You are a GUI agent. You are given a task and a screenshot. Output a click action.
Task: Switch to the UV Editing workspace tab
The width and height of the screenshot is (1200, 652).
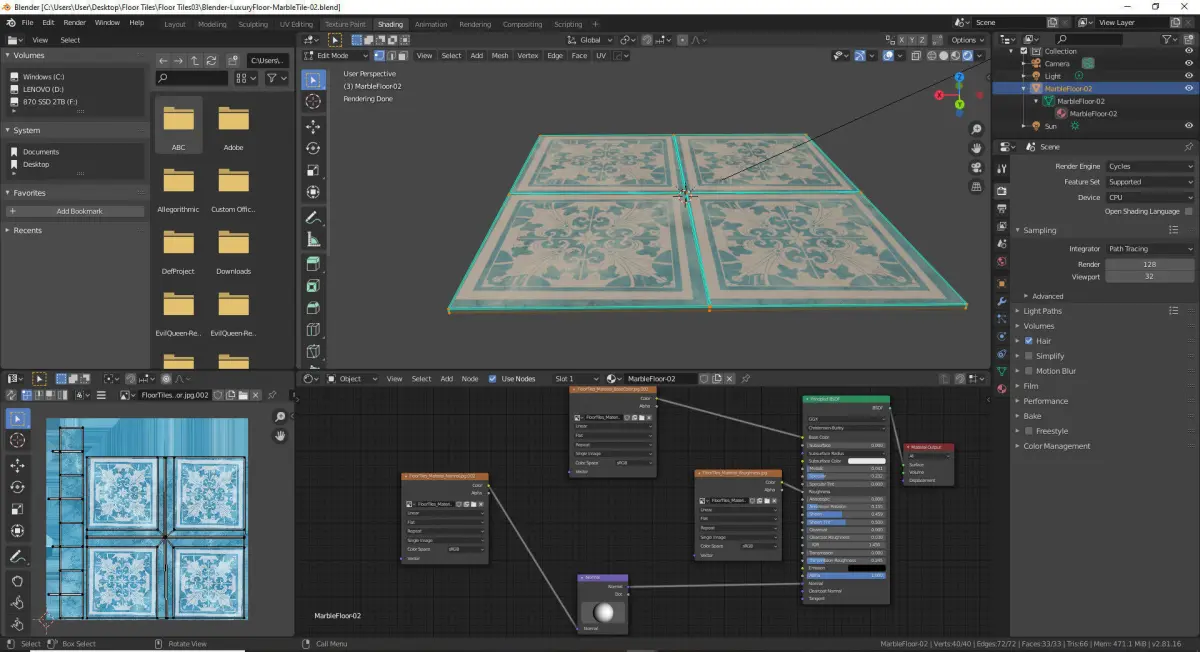click(296, 24)
